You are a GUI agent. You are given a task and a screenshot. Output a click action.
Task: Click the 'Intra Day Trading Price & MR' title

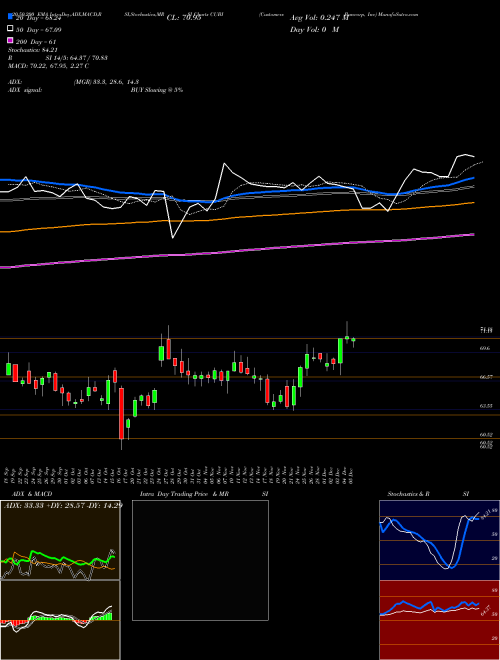point(184,494)
